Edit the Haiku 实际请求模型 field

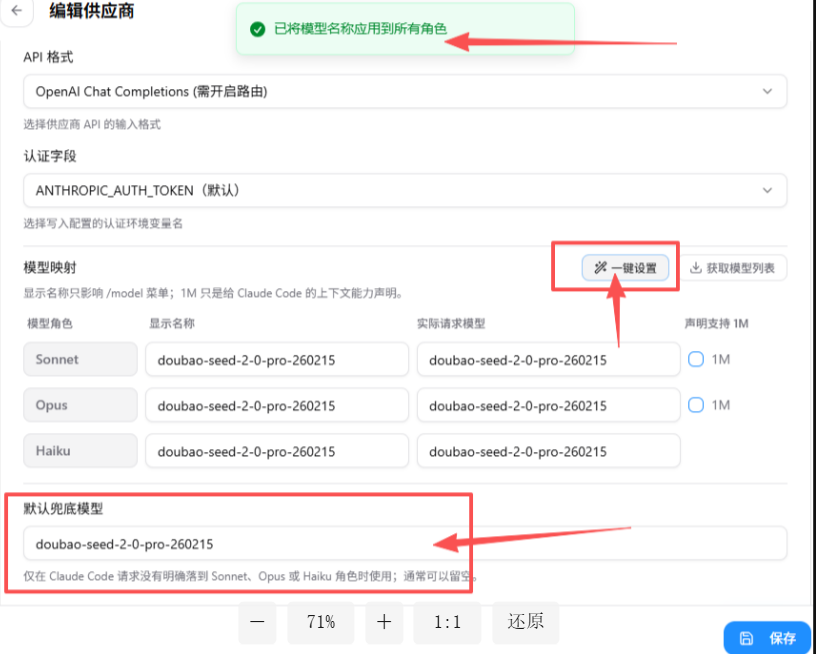tap(549, 451)
